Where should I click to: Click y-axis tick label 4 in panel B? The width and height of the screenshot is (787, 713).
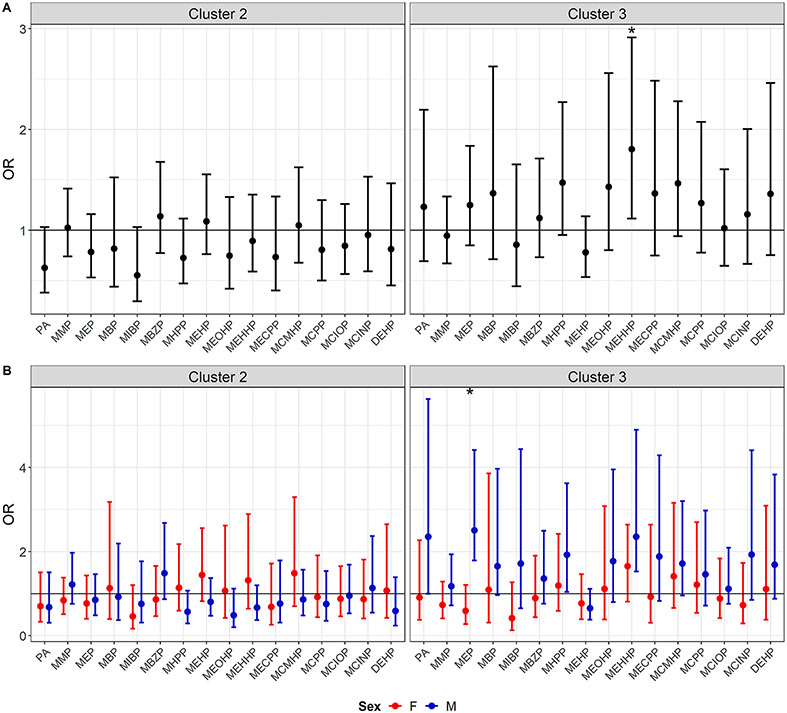tap(21, 467)
